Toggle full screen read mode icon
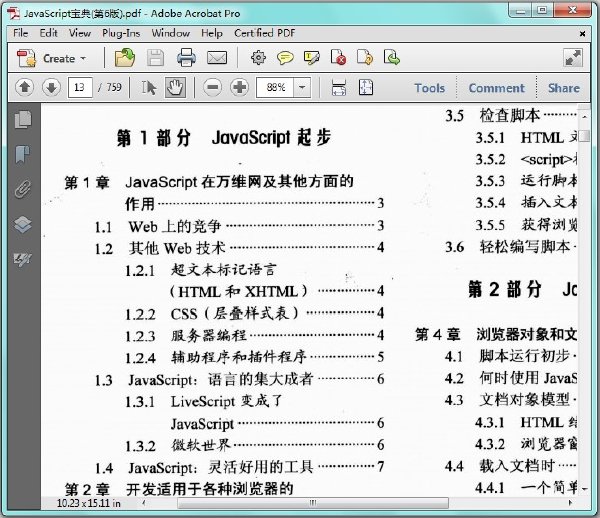The image size is (600, 518). pos(573,58)
